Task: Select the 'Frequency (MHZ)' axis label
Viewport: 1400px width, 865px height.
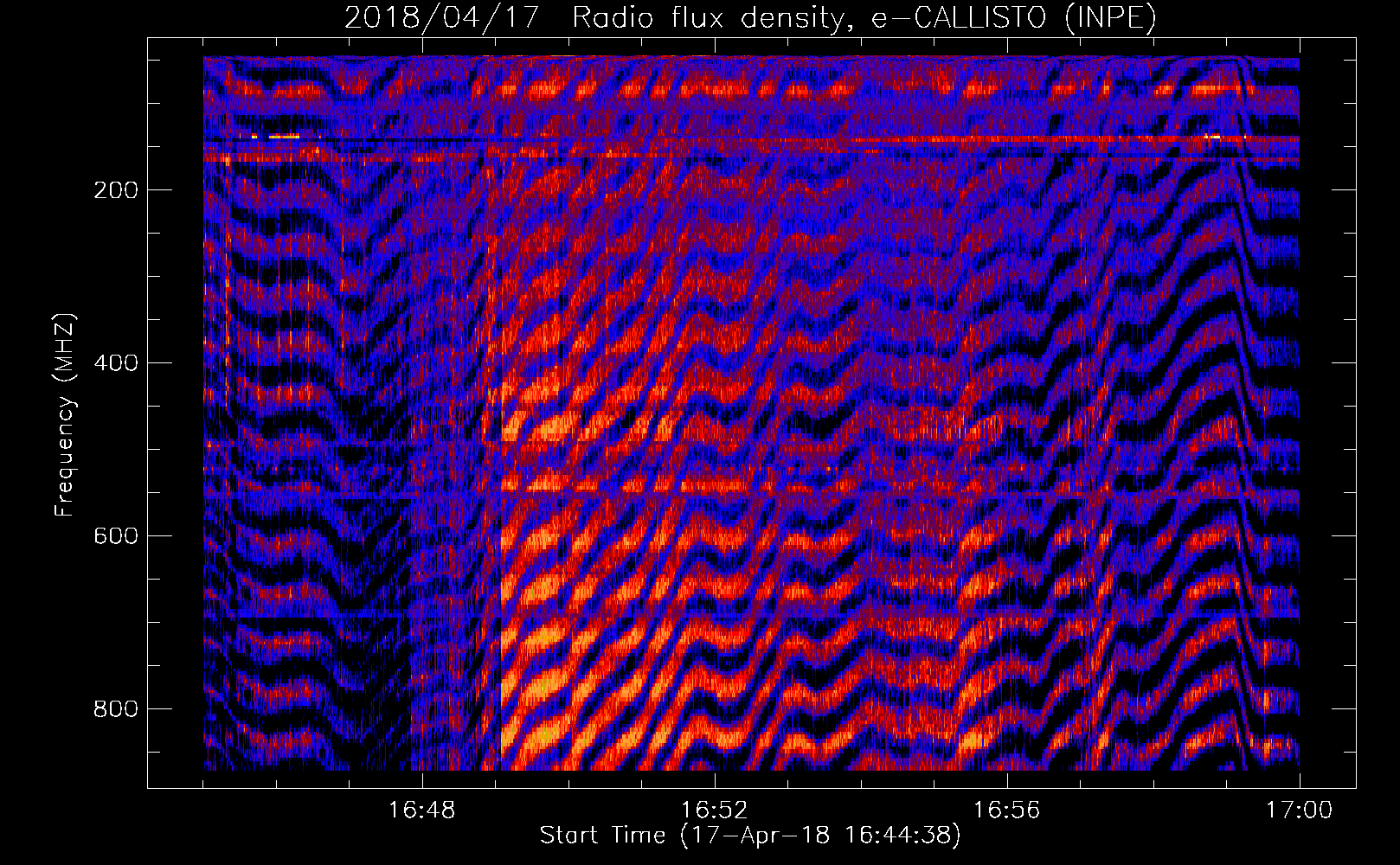Action: coord(65,414)
